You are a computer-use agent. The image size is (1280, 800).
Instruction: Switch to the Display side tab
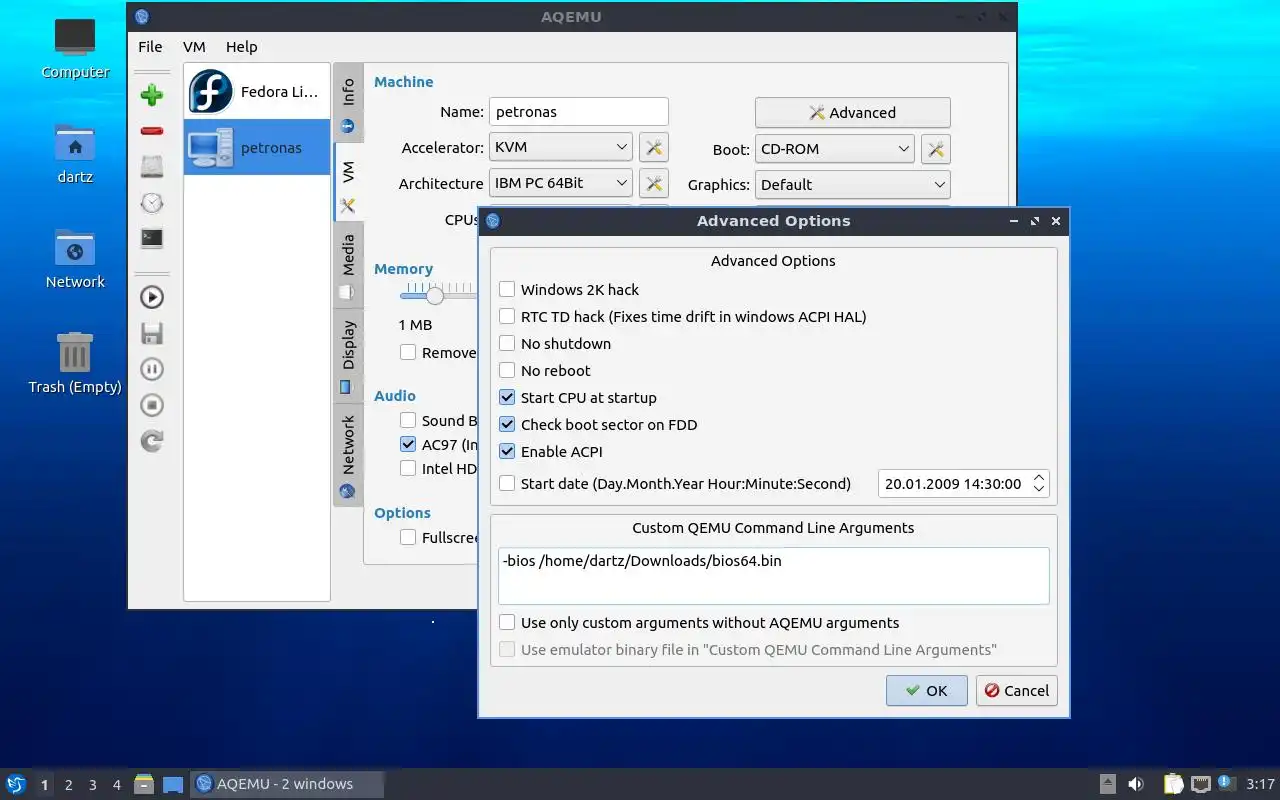[x=348, y=356]
